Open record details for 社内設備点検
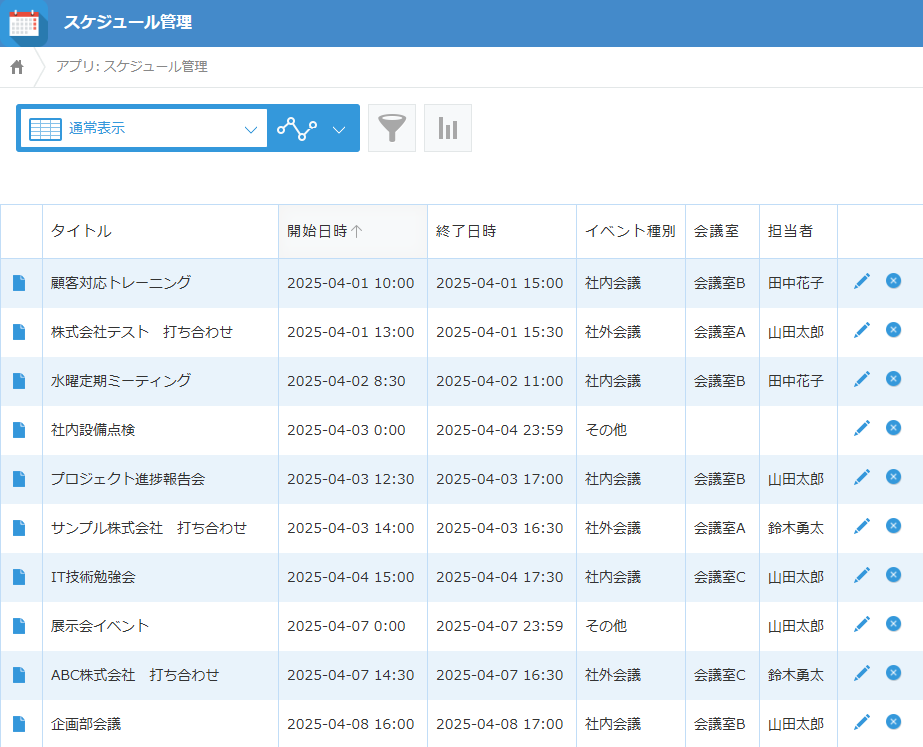Image resolution: width=923 pixels, height=747 pixels. (x=19, y=430)
